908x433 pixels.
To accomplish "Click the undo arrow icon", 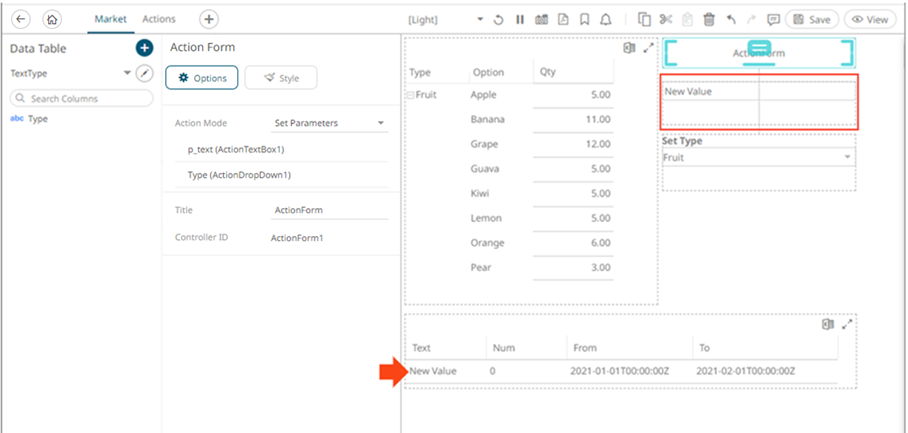I will (730, 19).
